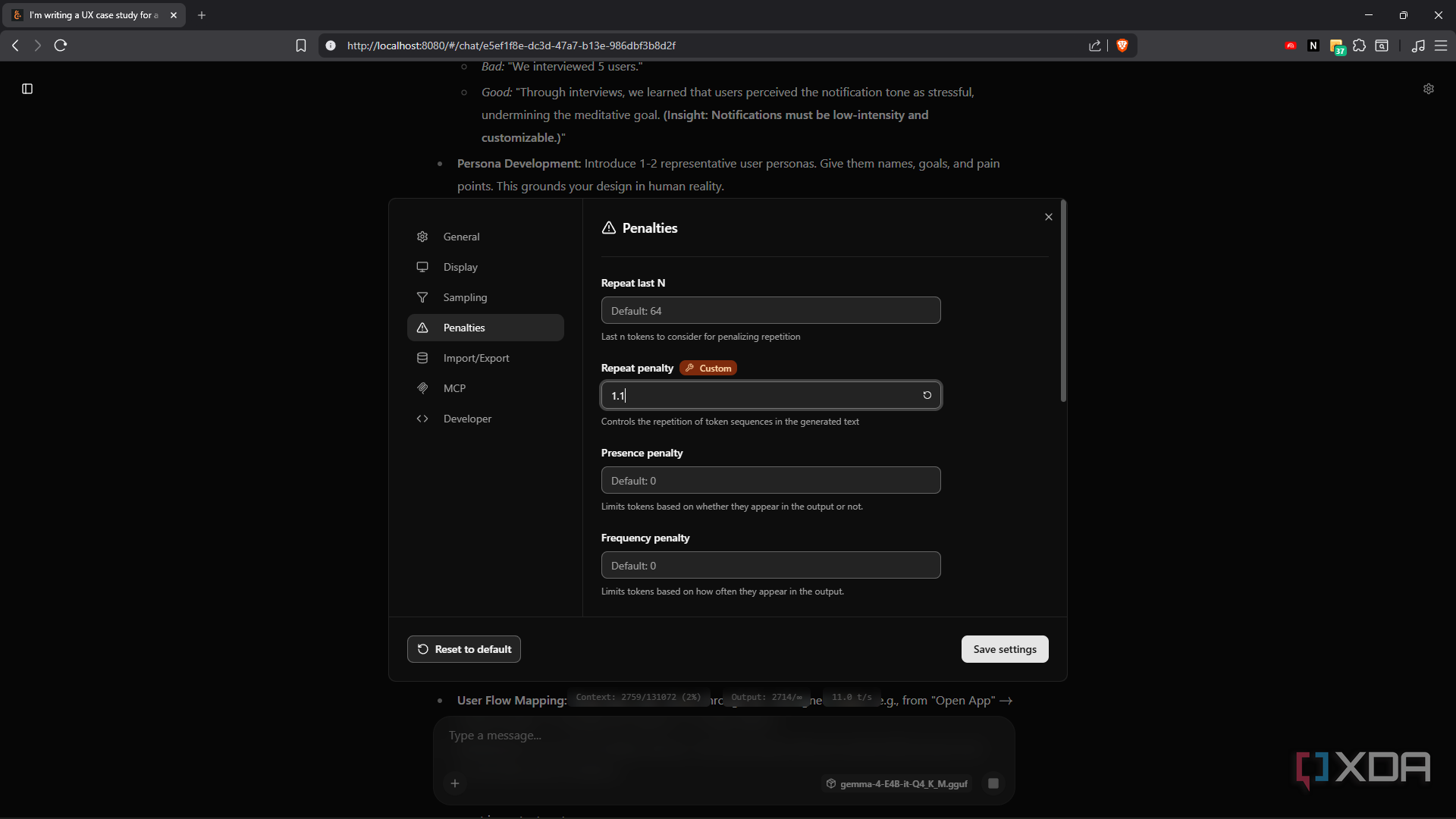Stop generation with the square button
This screenshot has width=1456, height=819.
coord(993,783)
